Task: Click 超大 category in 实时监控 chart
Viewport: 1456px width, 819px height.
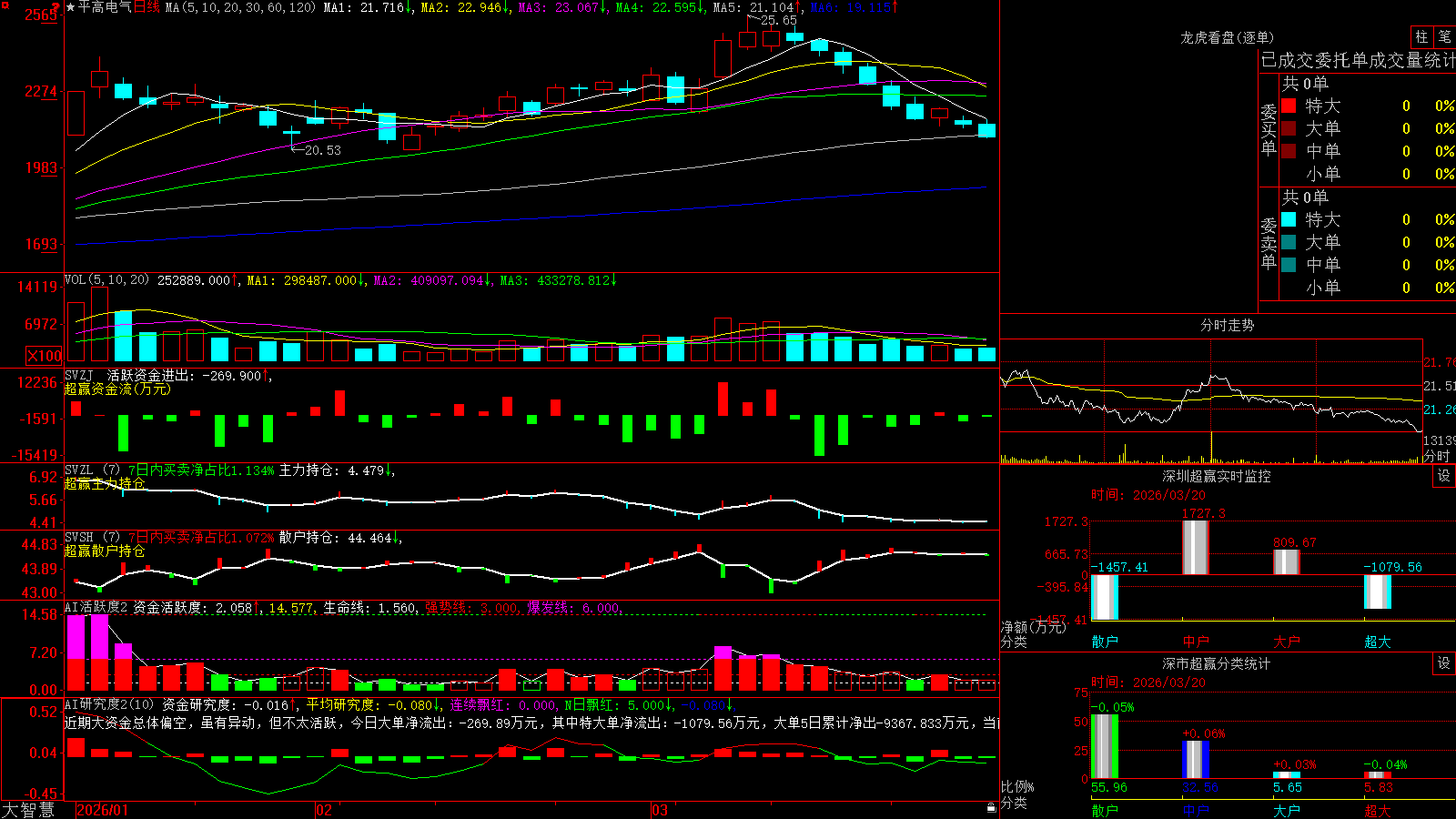Action: tap(1378, 642)
